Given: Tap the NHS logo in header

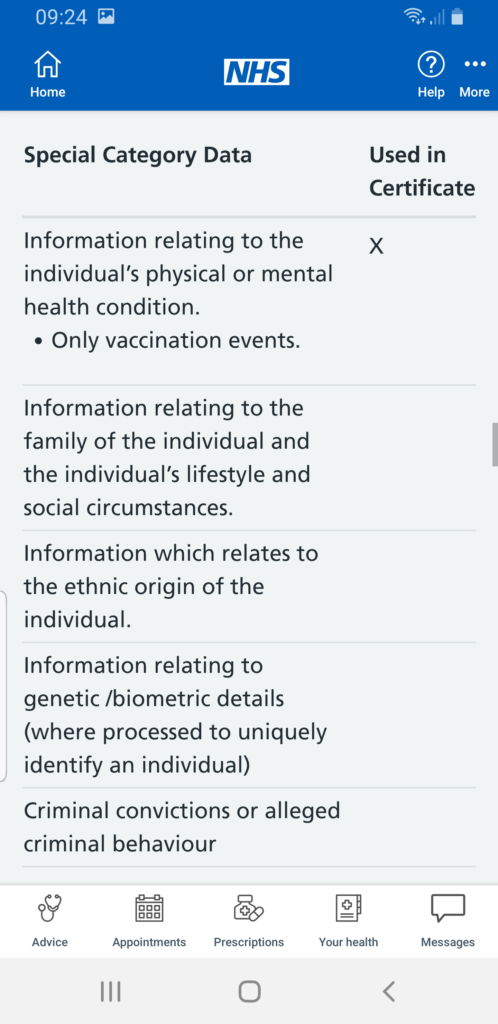Looking at the screenshot, I should (x=257, y=72).
